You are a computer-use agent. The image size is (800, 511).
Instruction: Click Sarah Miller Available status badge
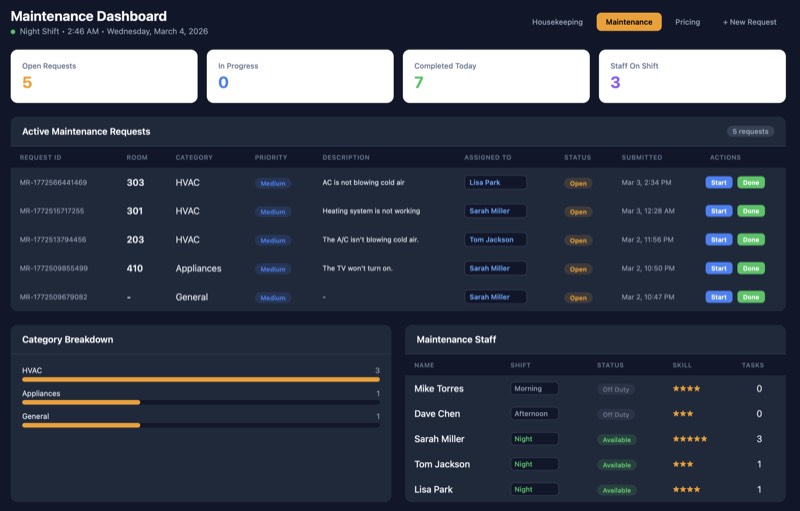[617, 440]
